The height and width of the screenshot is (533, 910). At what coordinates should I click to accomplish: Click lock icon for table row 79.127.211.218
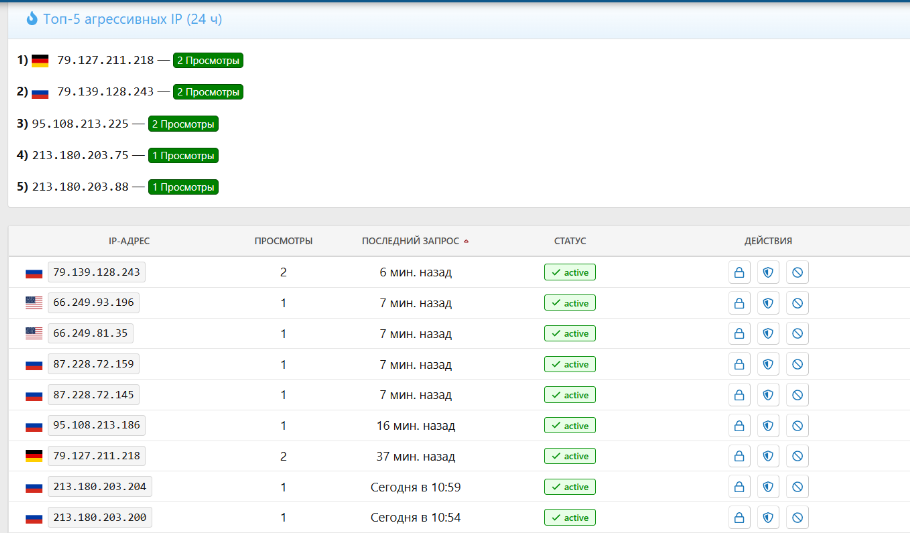pyautogui.click(x=740, y=456)
